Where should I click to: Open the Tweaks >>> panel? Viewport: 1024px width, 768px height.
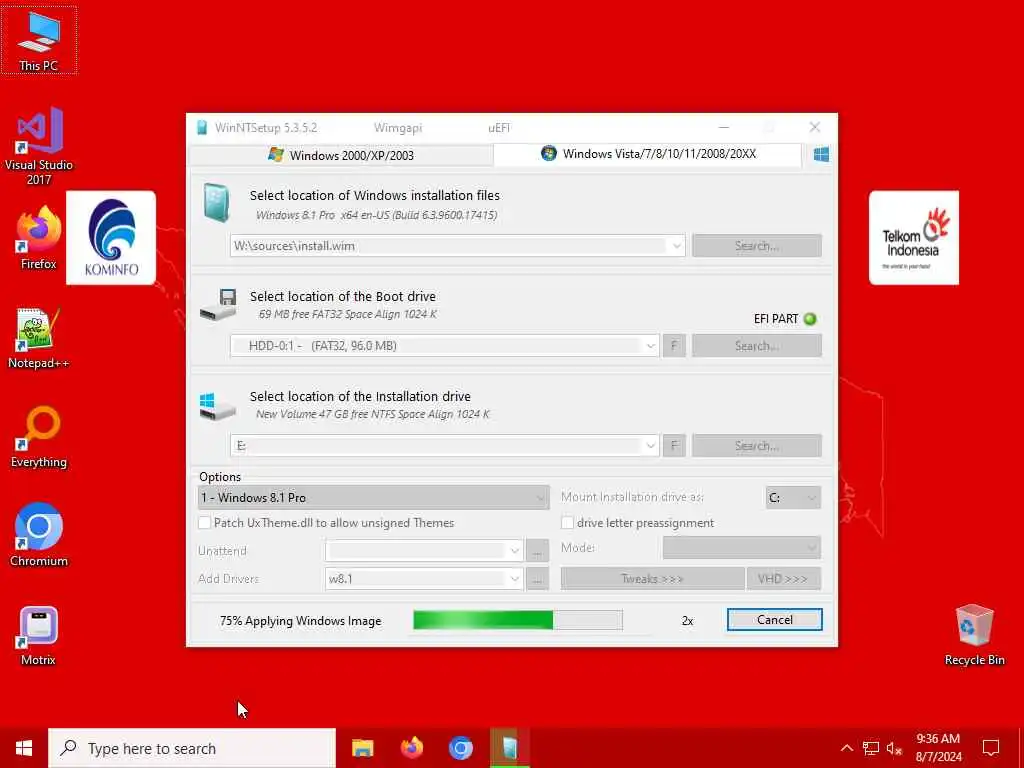tap(652, 579)
